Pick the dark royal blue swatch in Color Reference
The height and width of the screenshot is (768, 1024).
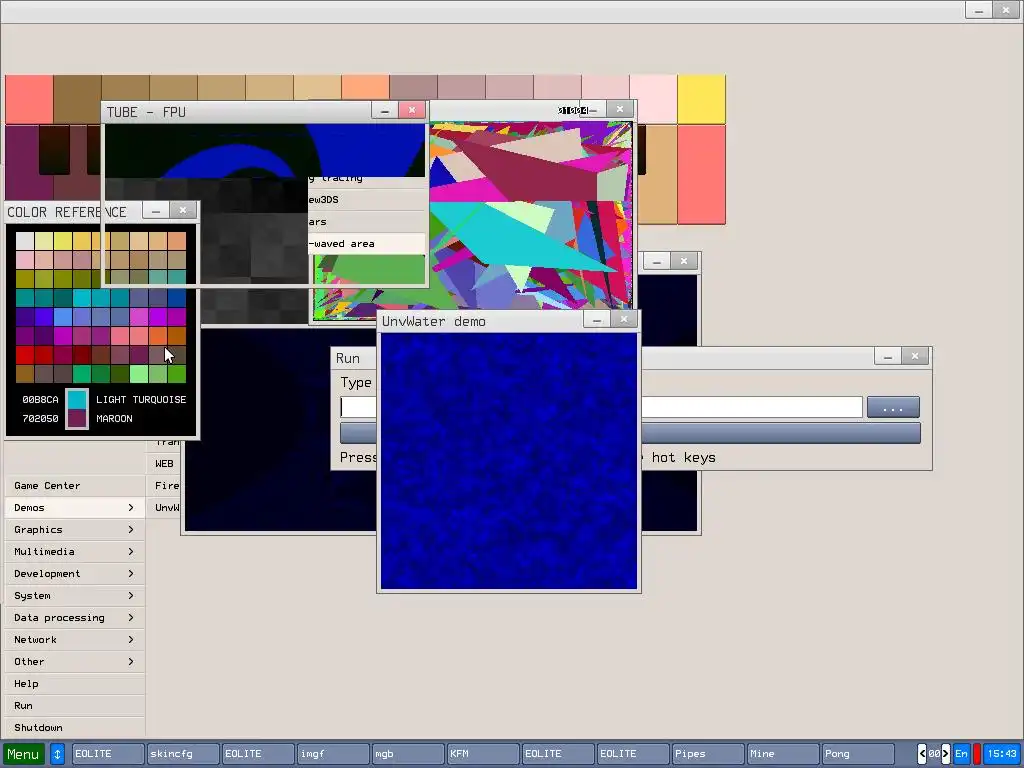click(177, 298)
